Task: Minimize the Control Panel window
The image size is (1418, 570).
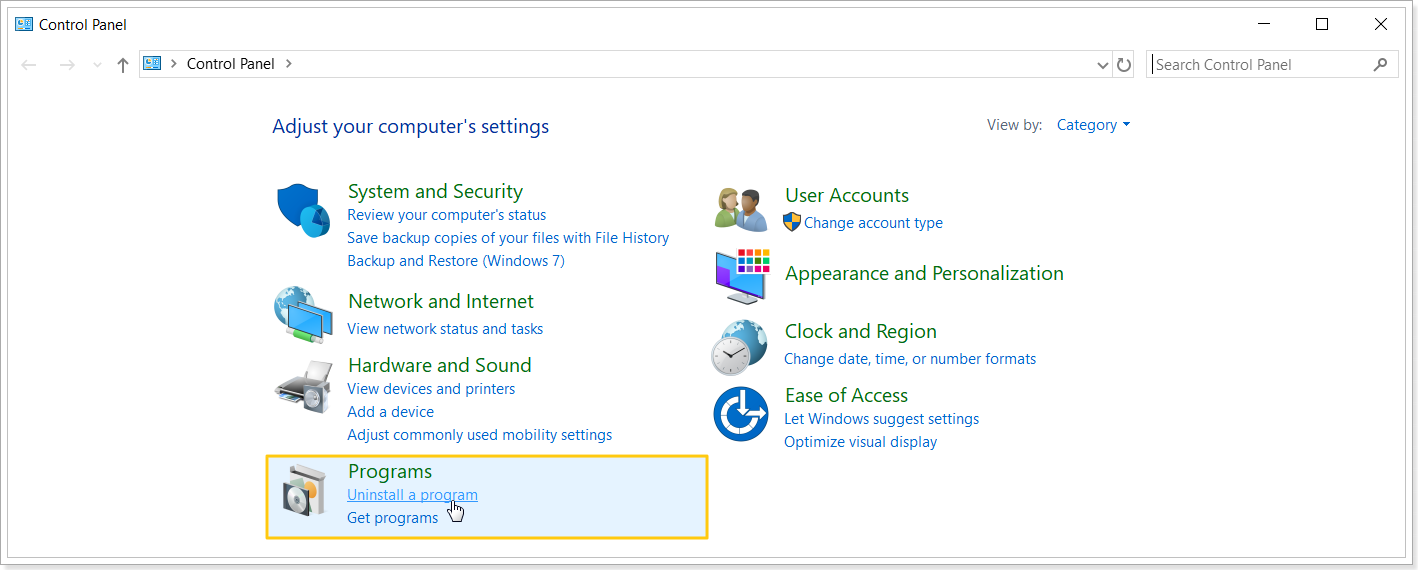Action: point(1264,24)
